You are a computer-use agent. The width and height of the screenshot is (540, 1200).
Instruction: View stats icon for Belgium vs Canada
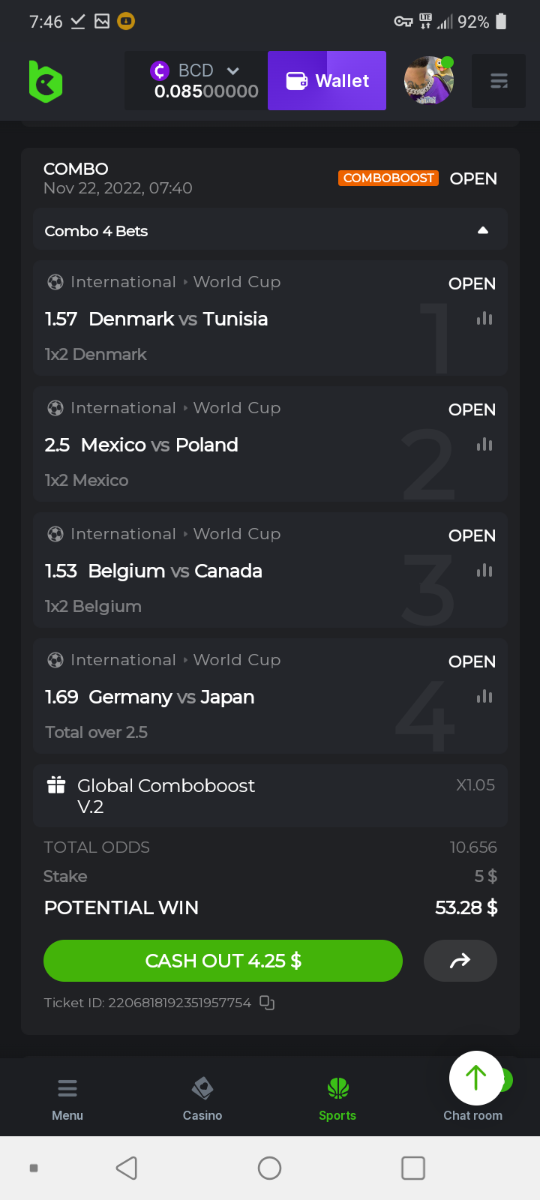pos(485,571)
